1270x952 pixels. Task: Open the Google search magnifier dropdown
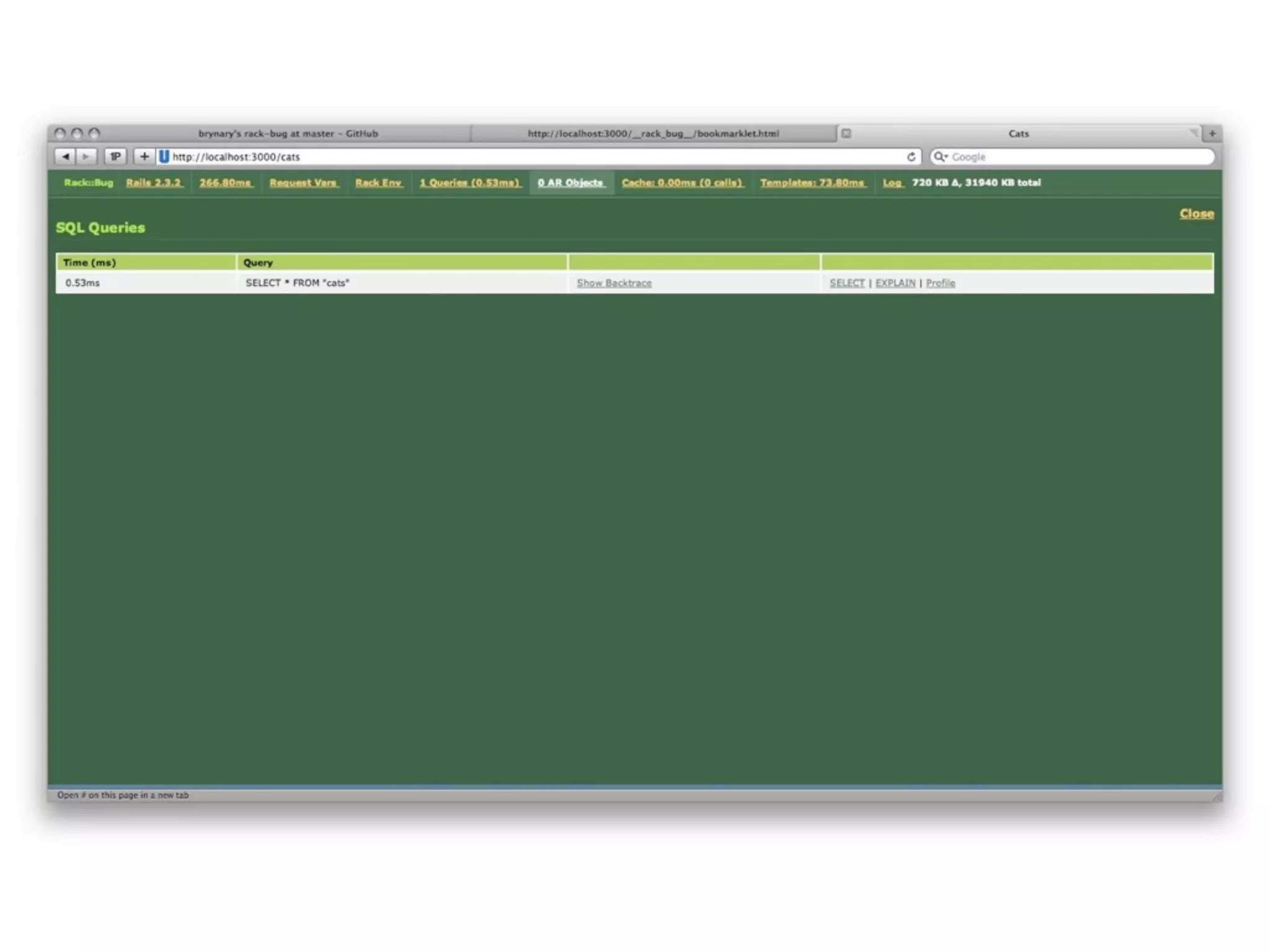tap(941, 157)
